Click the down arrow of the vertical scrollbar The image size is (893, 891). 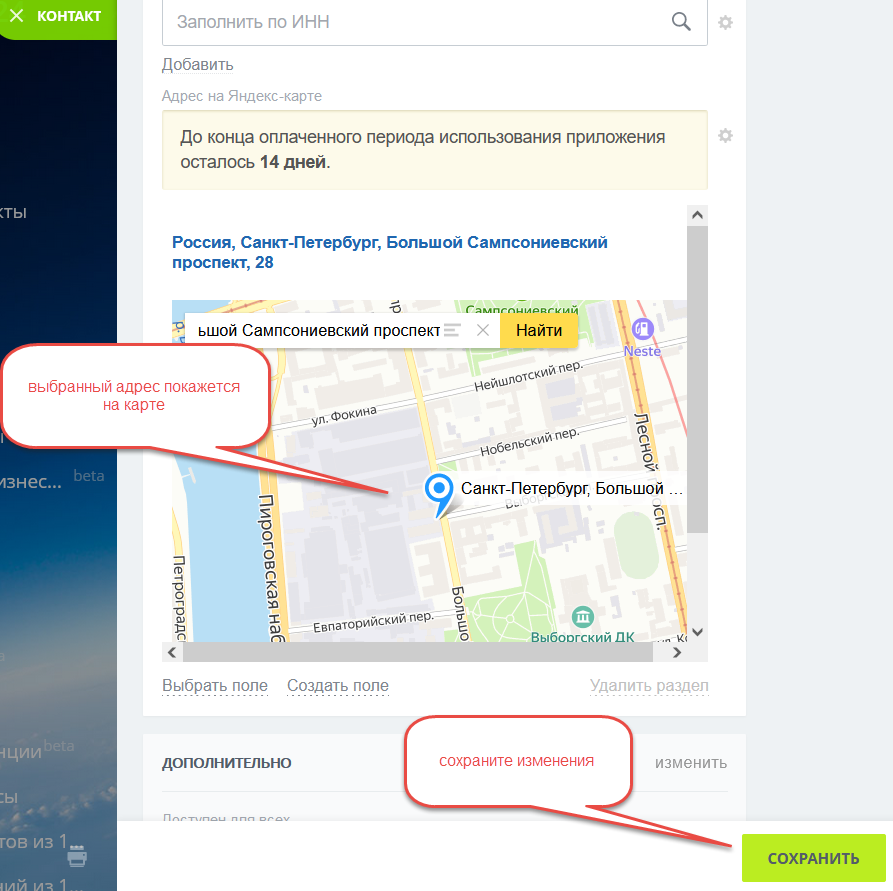pyautogui.click(x=697, y=632)
